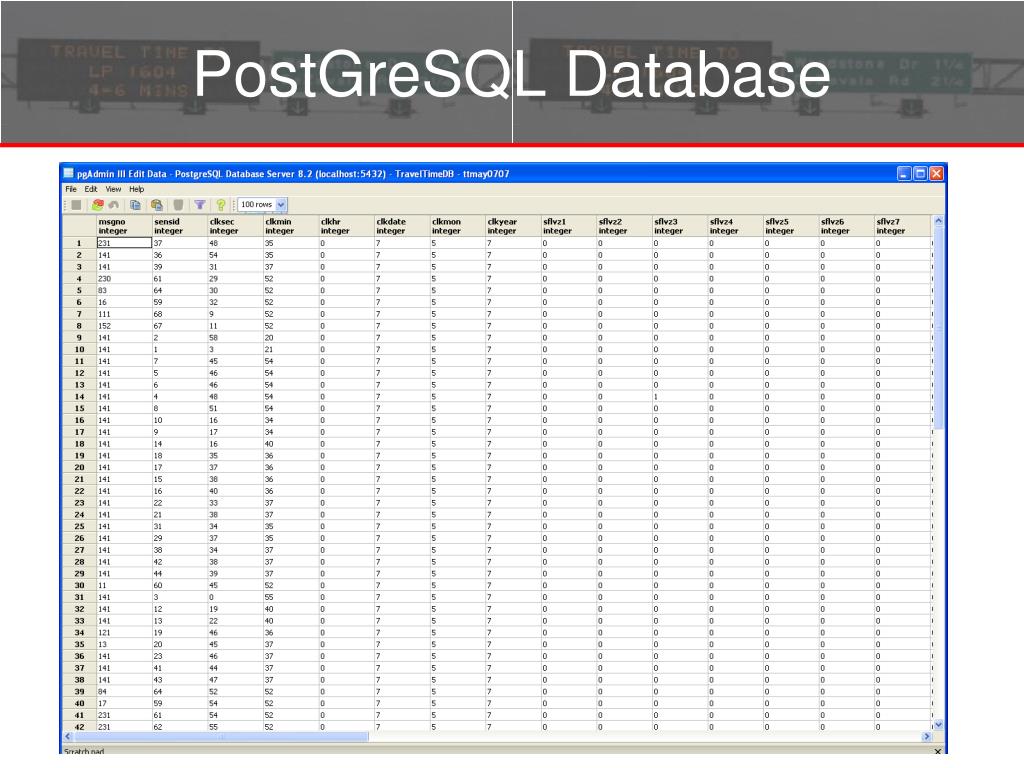Click the vertical scrollbar up arrow

tap(938, 221)
